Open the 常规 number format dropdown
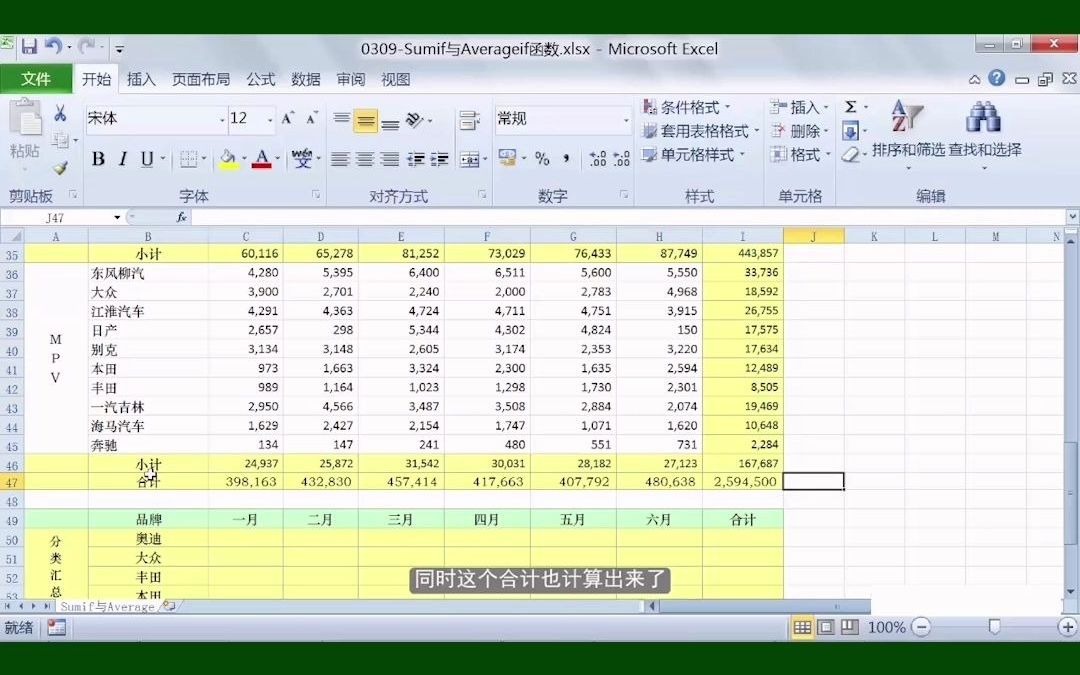1080x675 pixels. click(x=560, y=118)
